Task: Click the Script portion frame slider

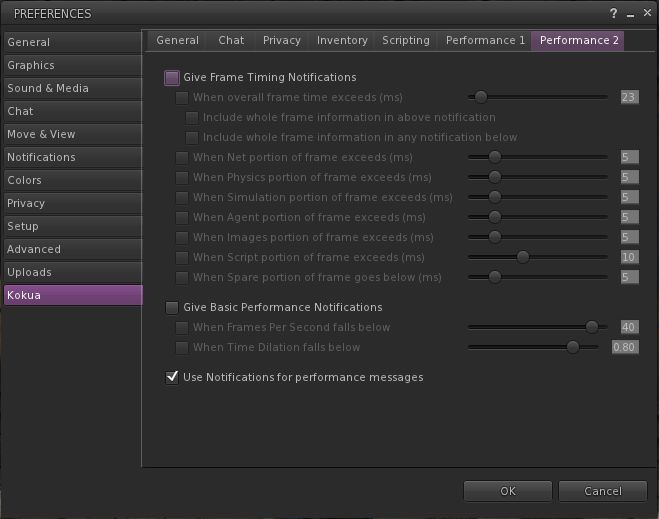Action: [x=522, y=257]
